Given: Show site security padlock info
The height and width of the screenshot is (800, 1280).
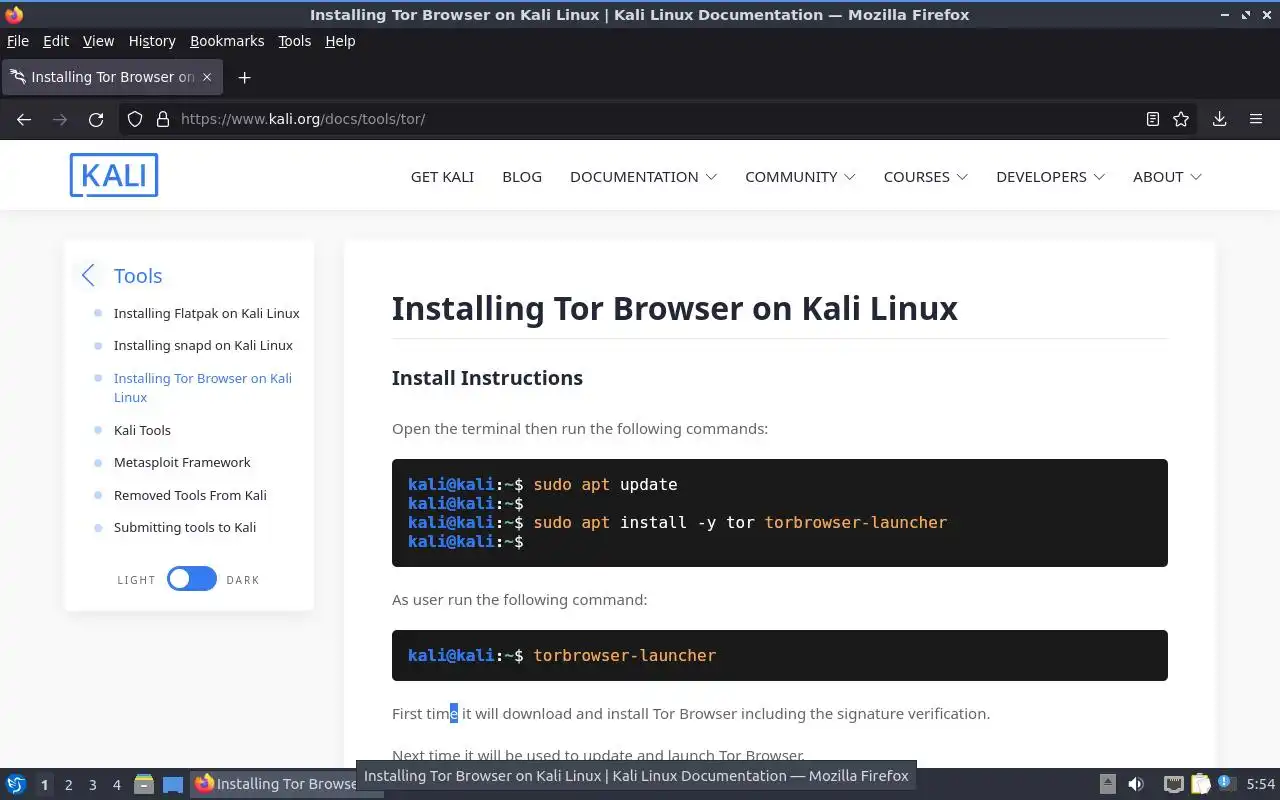Looking at the screenshot, I should pos(163,119).
